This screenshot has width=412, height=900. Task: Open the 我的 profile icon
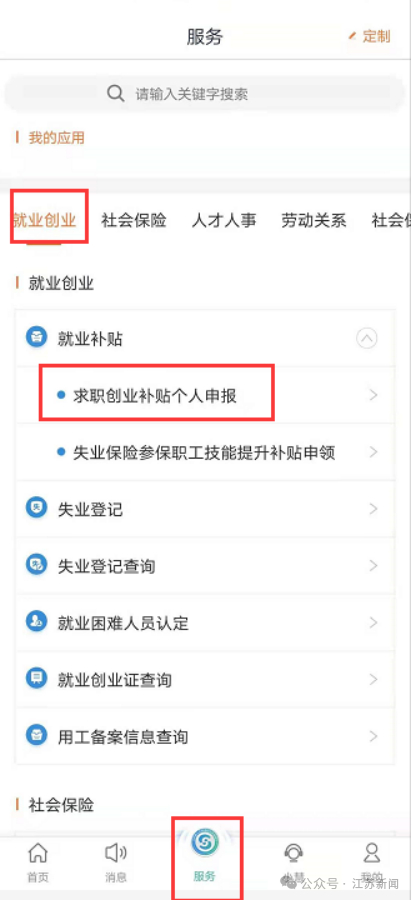[x=372, y=852]
